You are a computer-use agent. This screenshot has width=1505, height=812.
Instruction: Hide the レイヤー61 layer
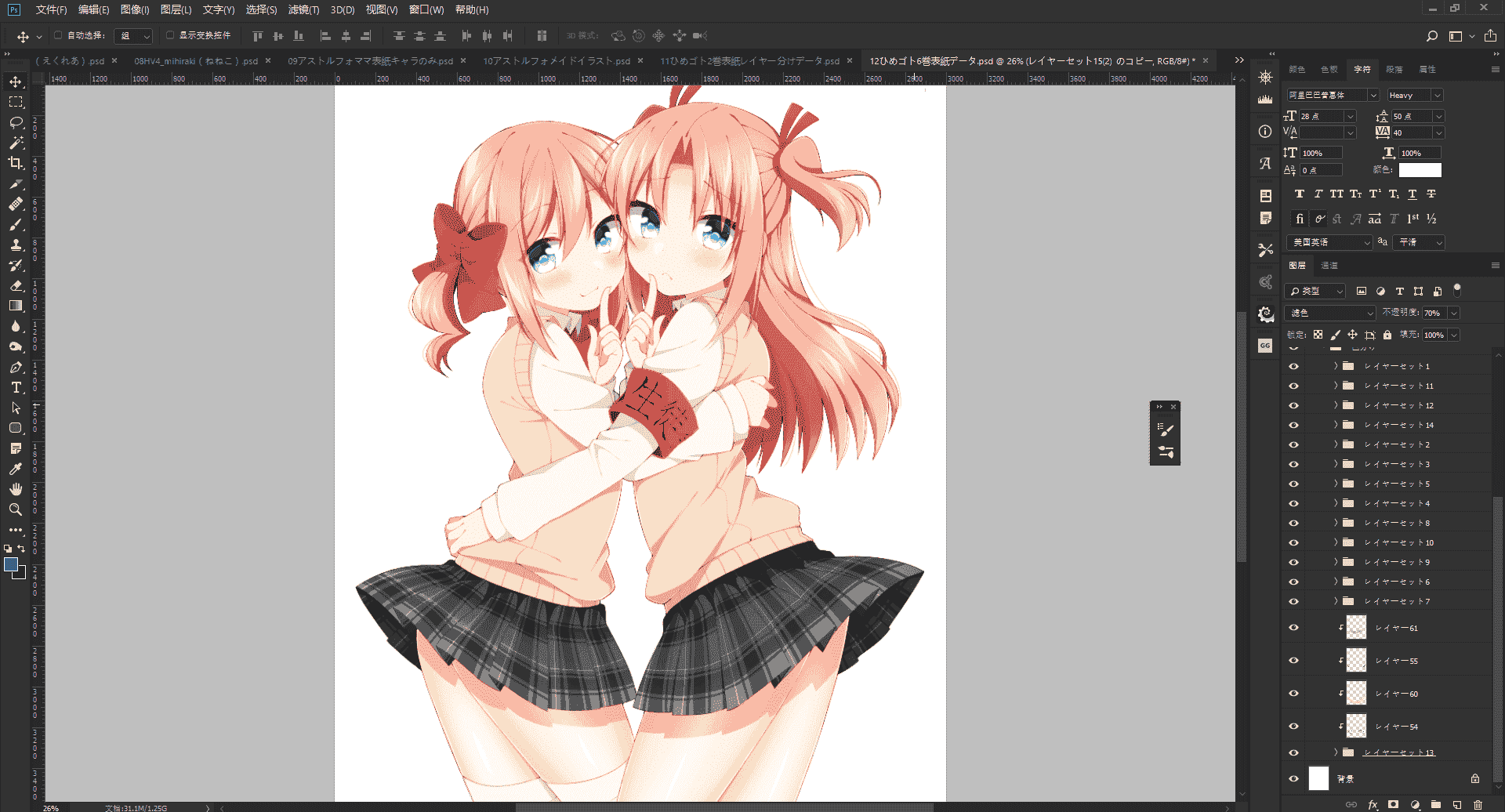[1293, 628]
